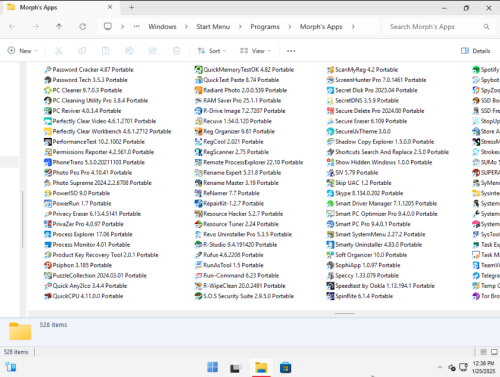
Task: Click the search magnifier icon
Action: (x=486, y=27)
